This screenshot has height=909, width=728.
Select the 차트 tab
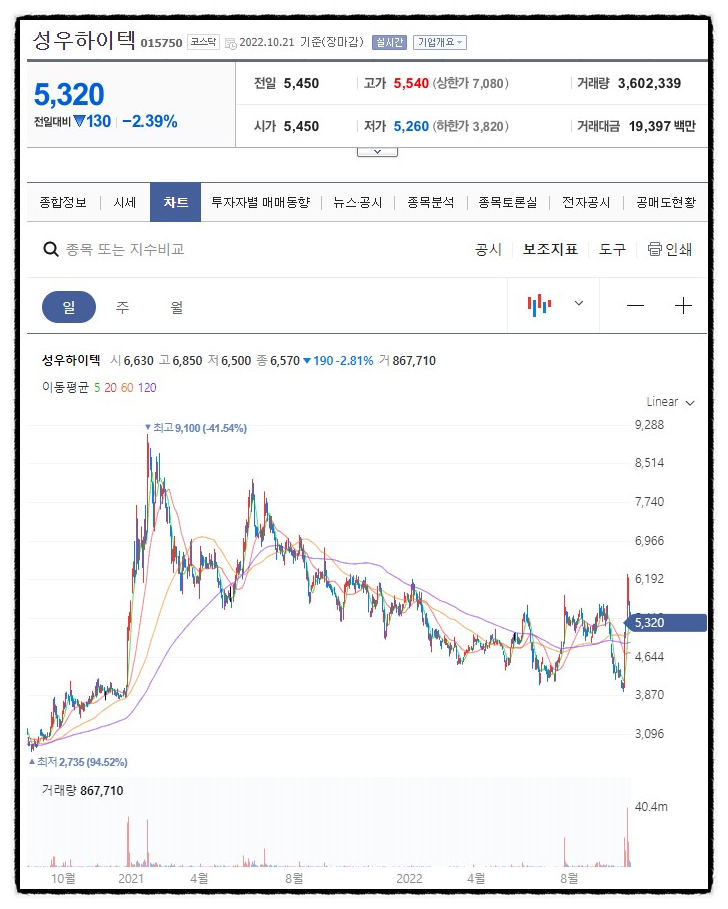[x=176, y=202]
